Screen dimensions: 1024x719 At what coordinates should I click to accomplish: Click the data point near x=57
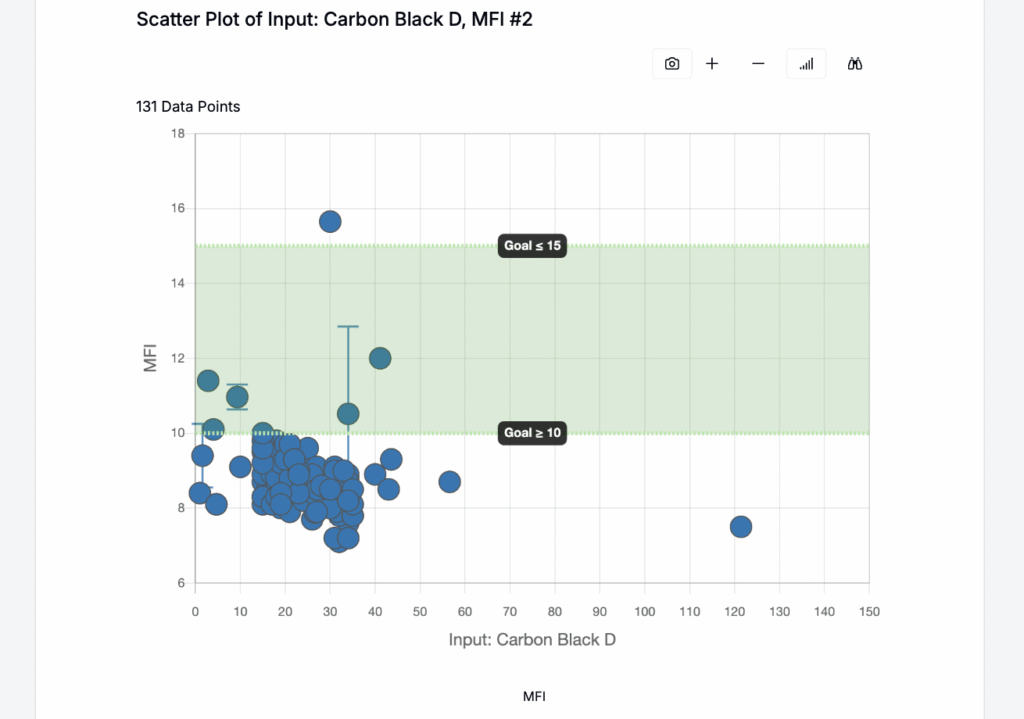pos(450,482)
